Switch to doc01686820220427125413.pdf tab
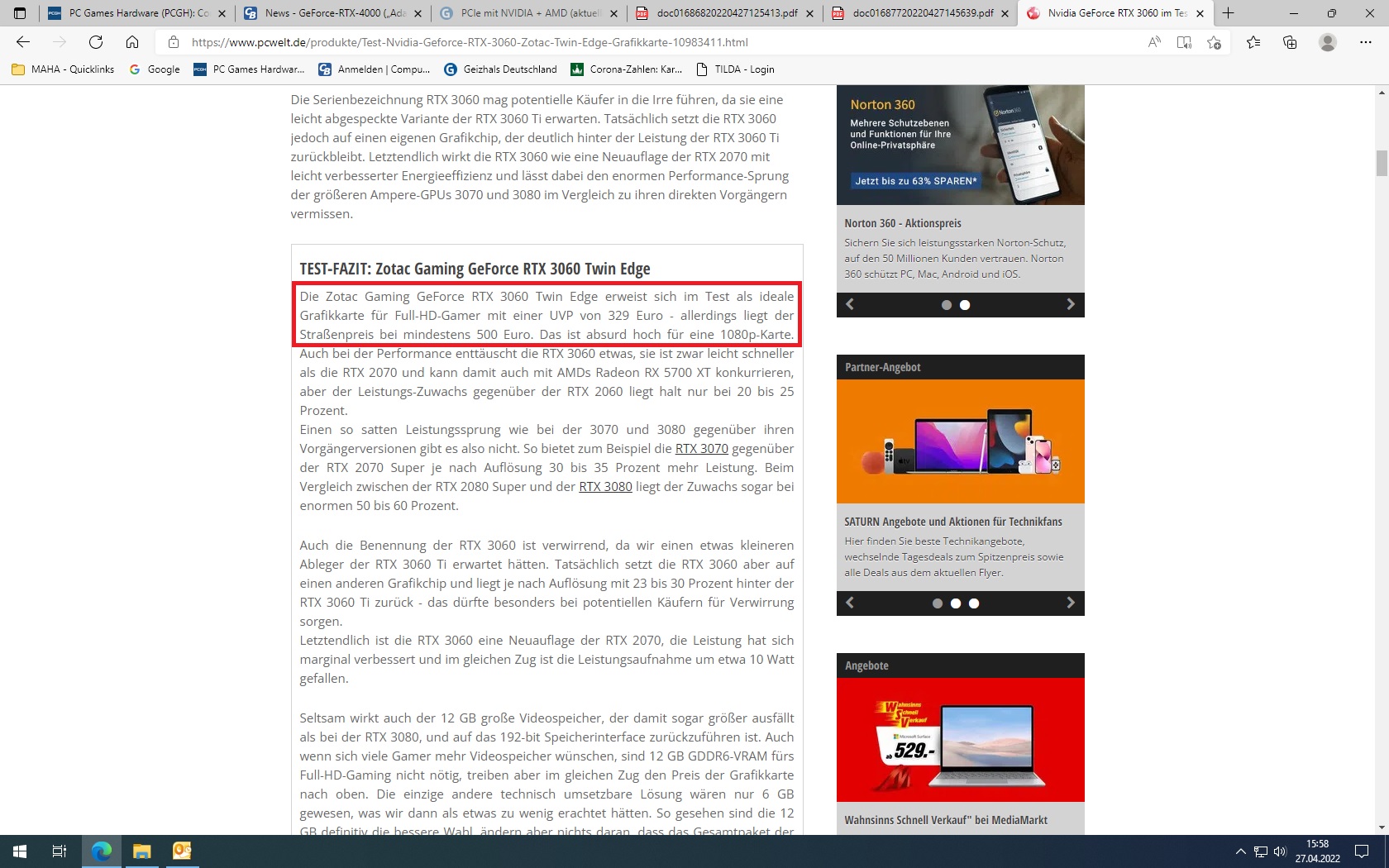1389x868 pixels. tap(724, 13)
